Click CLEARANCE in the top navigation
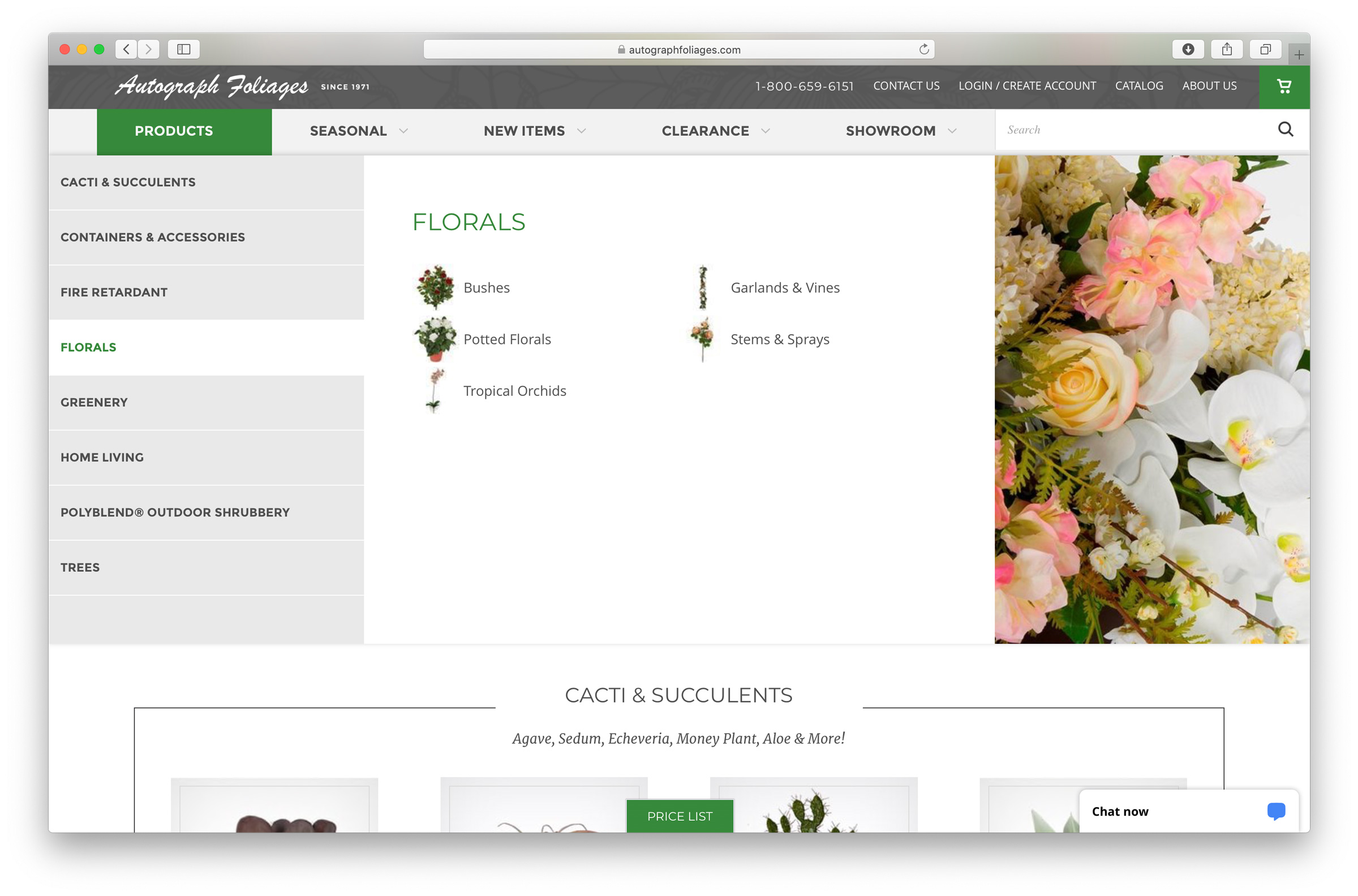 pos(705,131)
